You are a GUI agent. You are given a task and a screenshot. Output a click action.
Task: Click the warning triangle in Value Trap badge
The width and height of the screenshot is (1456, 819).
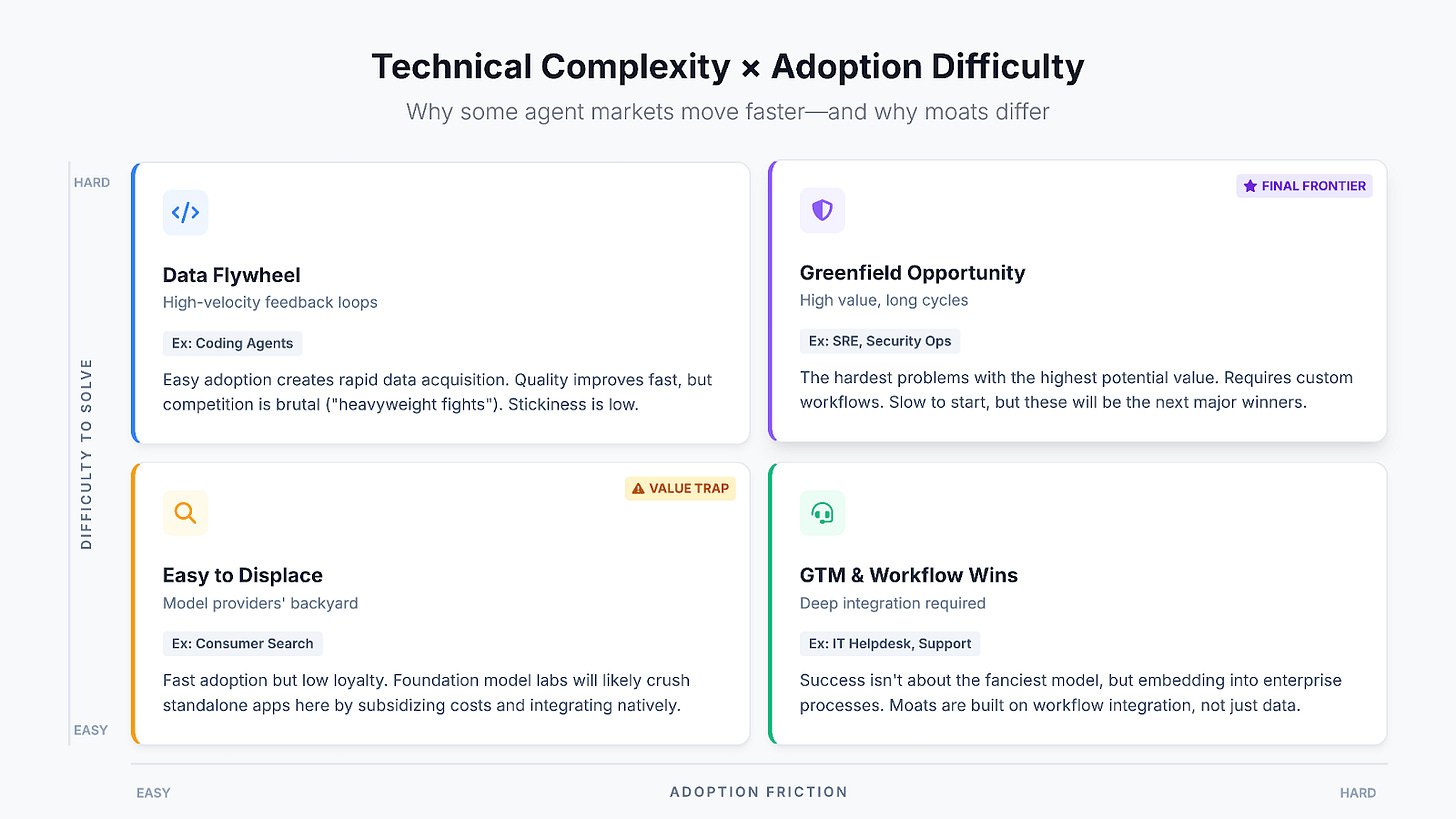[638, 488]
